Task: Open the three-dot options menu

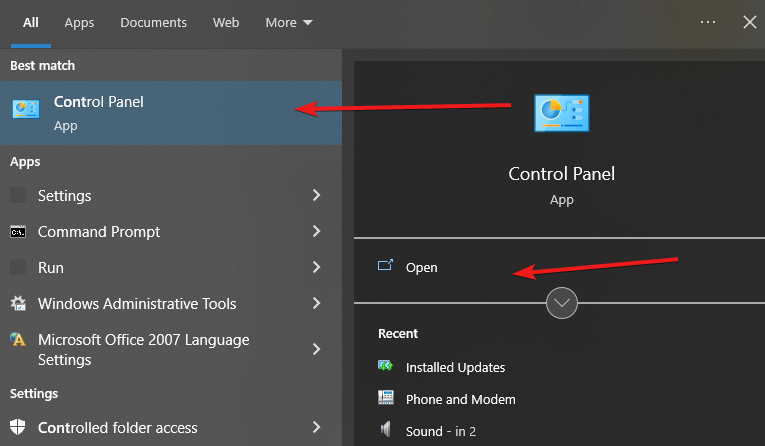Action: 708,22
